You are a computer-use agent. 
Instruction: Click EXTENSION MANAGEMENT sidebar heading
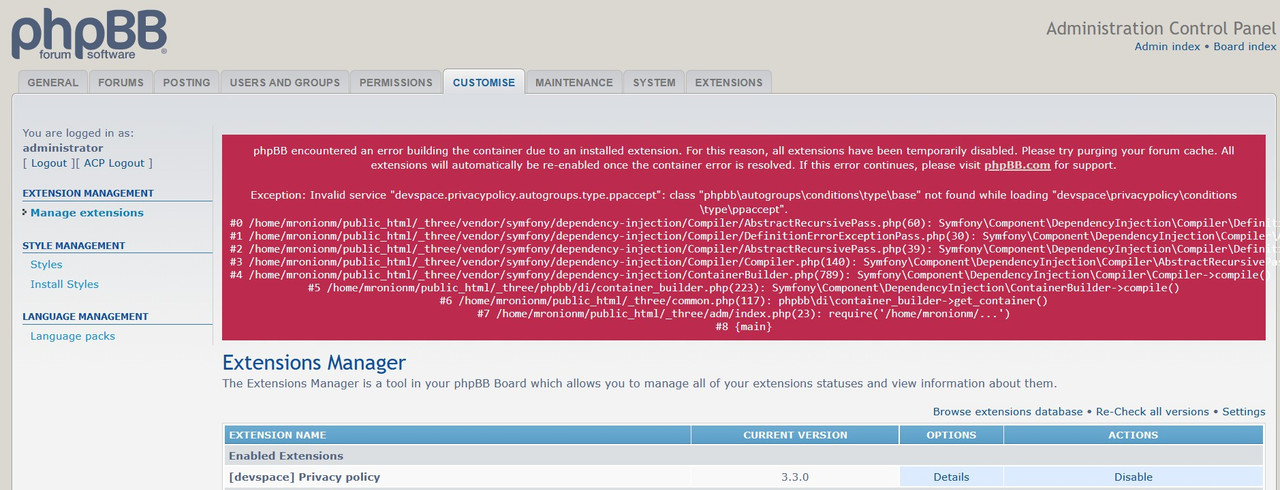88,193
